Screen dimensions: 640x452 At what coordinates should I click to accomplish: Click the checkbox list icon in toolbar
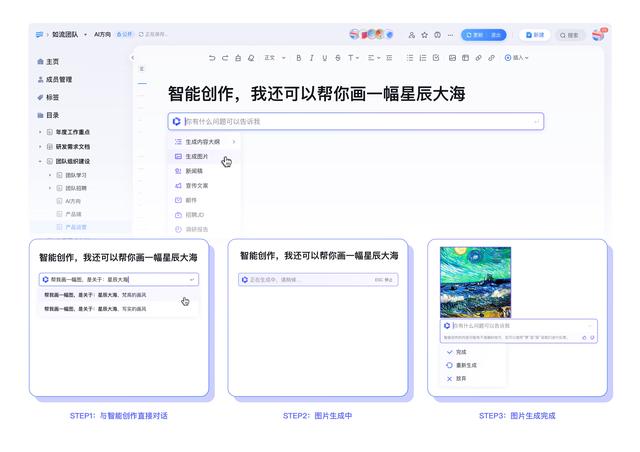437,58
